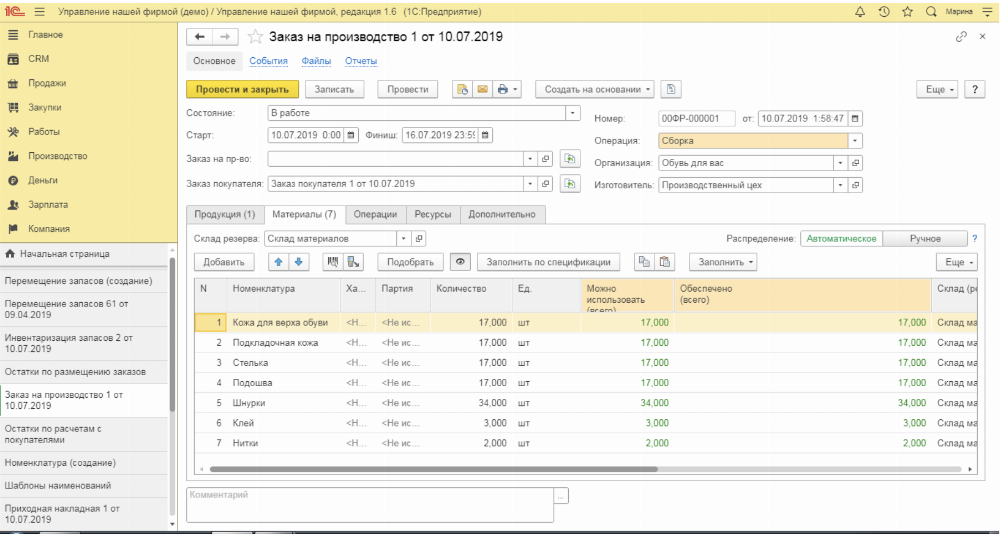Open Деньги section in sidebar
This screenshot has width=1000, height=536.
(x=42, y=180)
